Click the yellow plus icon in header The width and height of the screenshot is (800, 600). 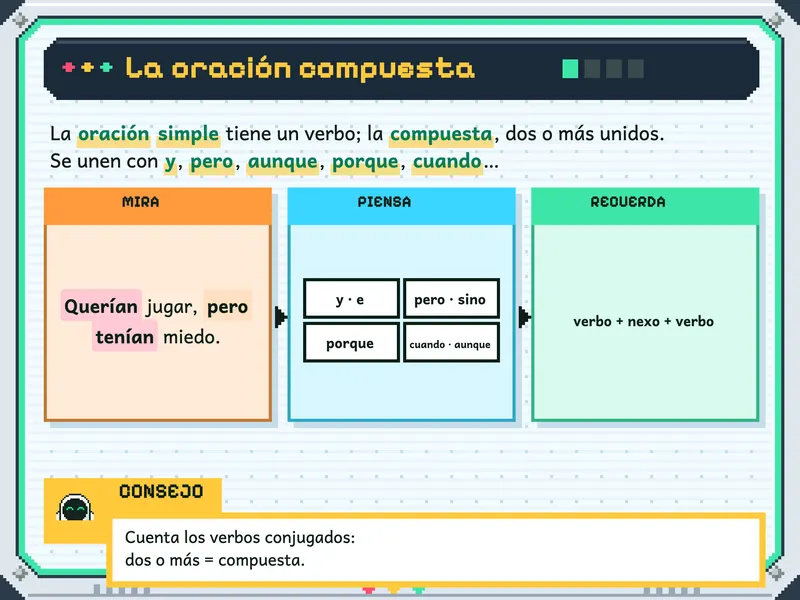coord(88,67)
